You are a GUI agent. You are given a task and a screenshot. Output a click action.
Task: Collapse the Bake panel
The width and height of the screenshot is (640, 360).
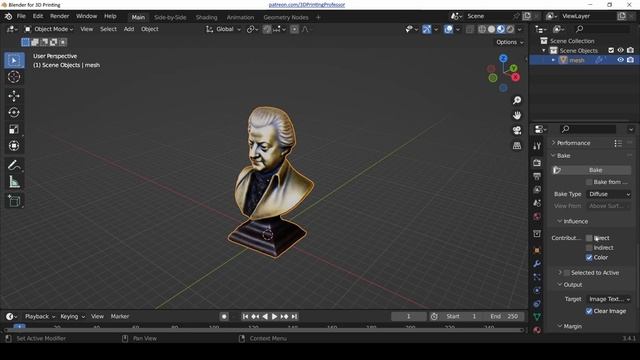[x=563, y=156]
